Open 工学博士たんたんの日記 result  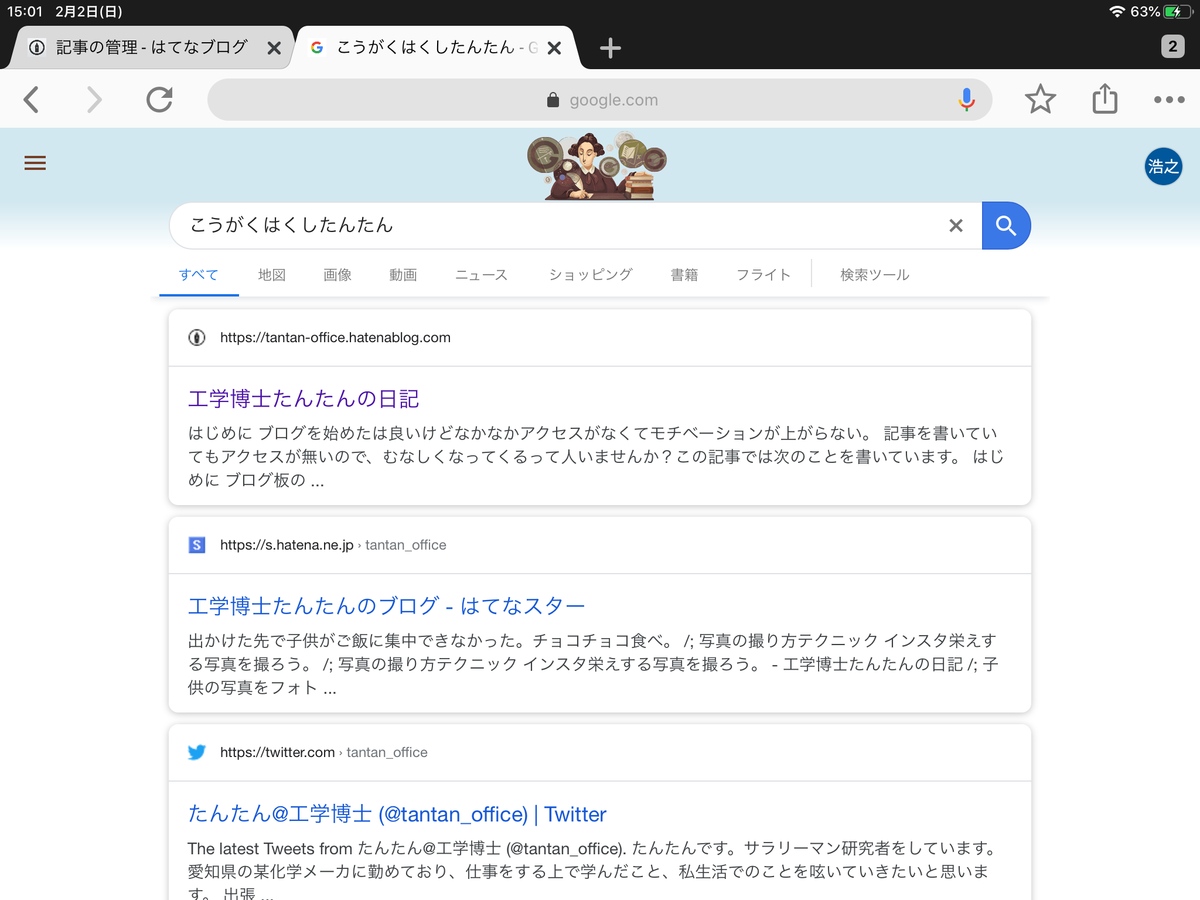click(x=304, y=399)
